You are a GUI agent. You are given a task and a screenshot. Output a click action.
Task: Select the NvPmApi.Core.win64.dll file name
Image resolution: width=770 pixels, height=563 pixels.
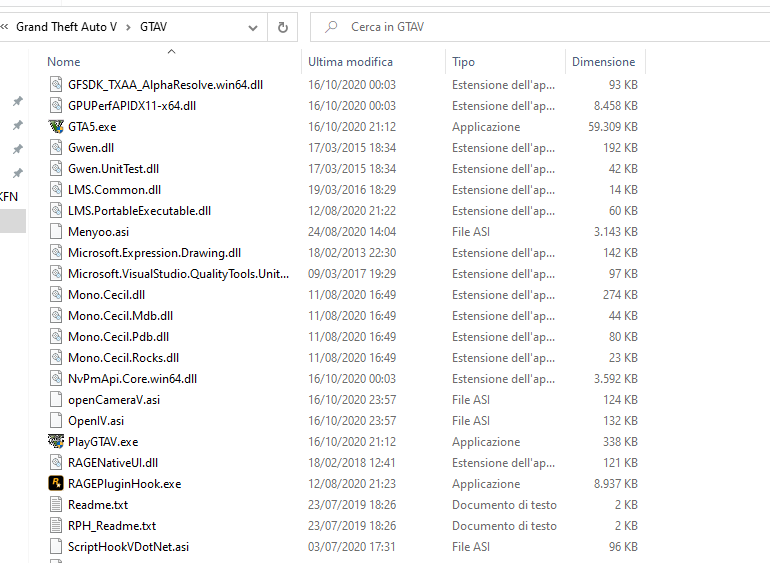pos(132,379)
